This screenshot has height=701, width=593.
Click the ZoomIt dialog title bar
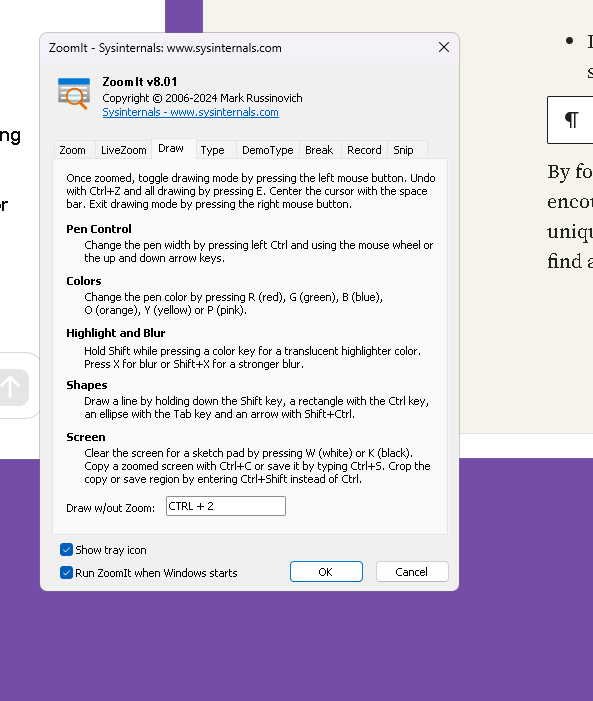tap(237, 48)
